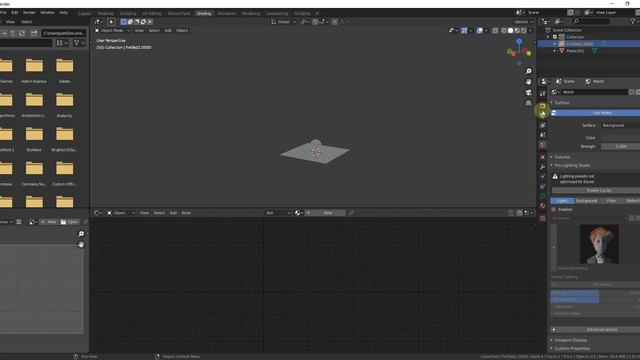The width and height of the screenshot is (640, 360).
Task: Click the world Color swatch
Action: click(x=620, y=138)
